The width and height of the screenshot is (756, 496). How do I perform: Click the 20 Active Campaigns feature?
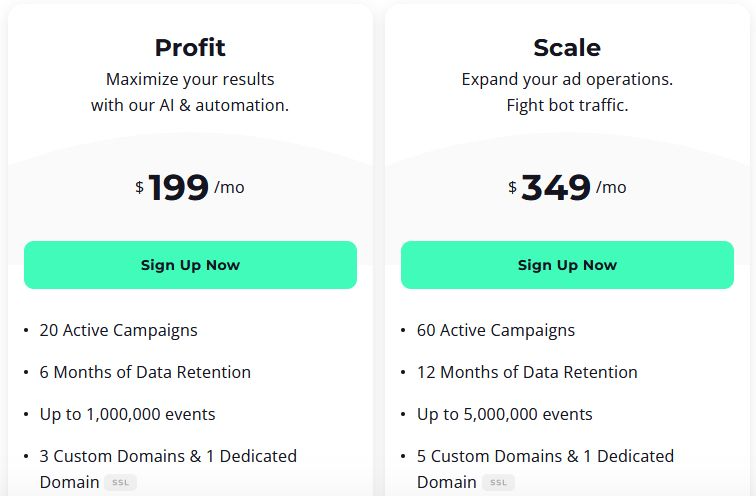pyautogui.click(x=119, y=331)
